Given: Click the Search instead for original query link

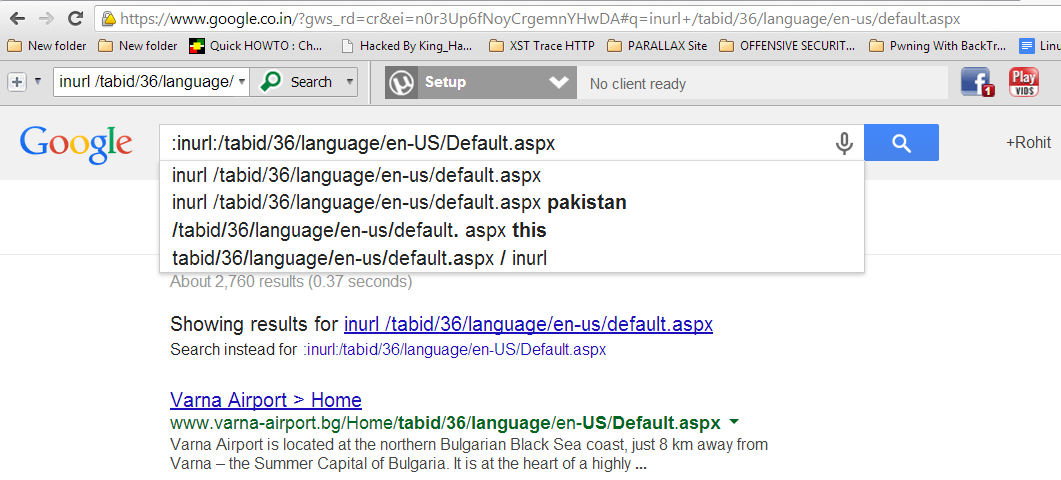Looking at the screenshot, I should click(455, 350).
